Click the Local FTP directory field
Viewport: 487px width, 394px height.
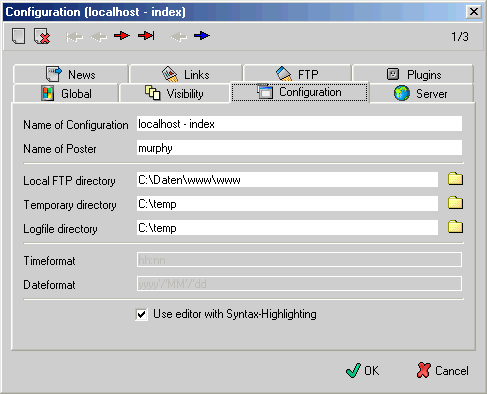pos(287,180)
